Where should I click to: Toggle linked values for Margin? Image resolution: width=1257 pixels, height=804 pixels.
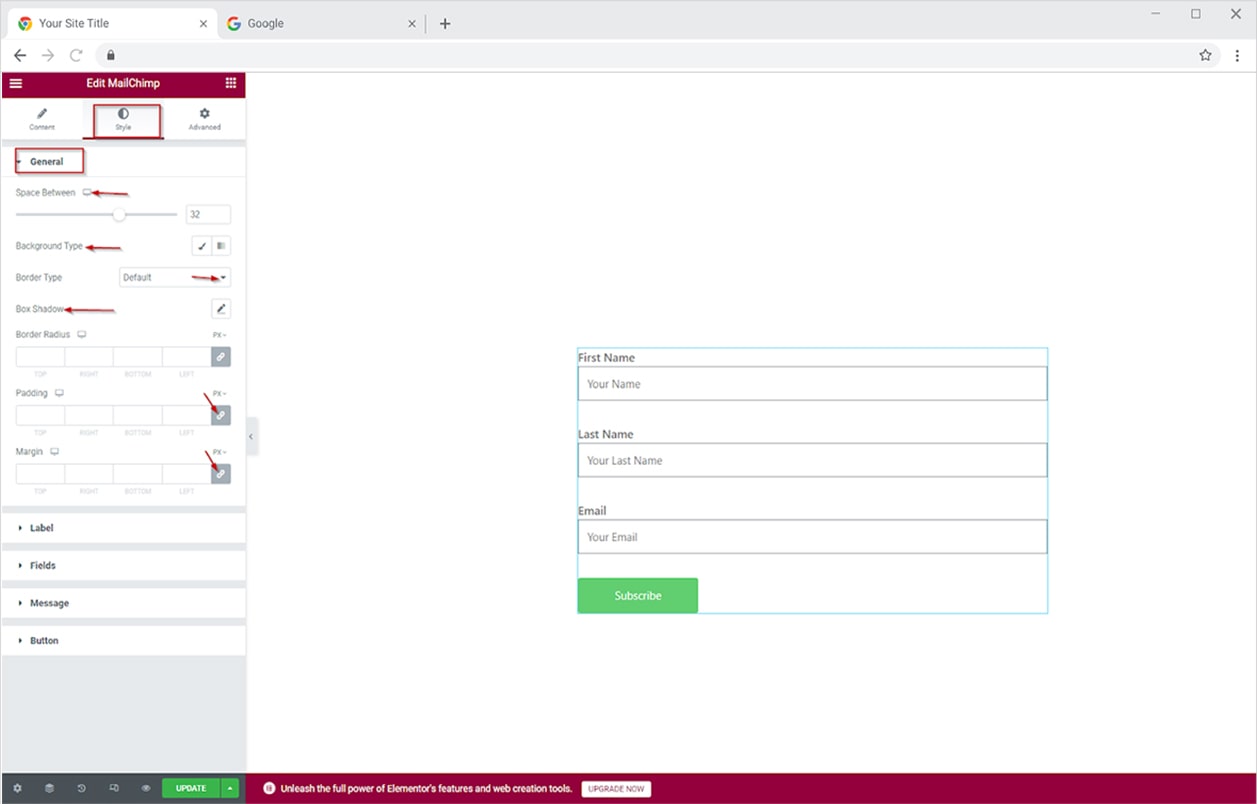[x=221, y=473]
